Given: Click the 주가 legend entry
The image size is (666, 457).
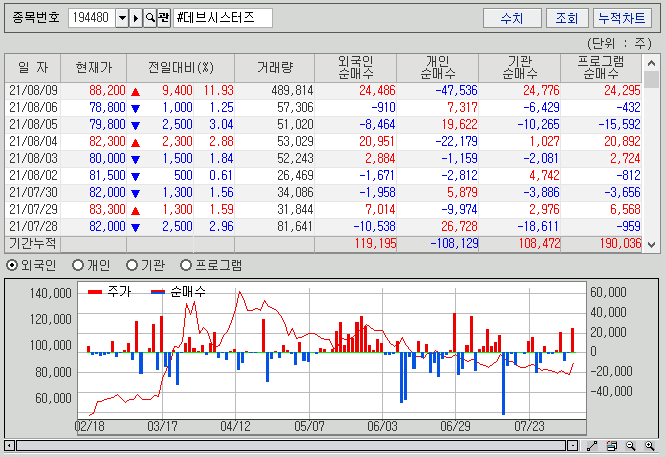Looking at the screenshot, I should (x=109, y=292).
